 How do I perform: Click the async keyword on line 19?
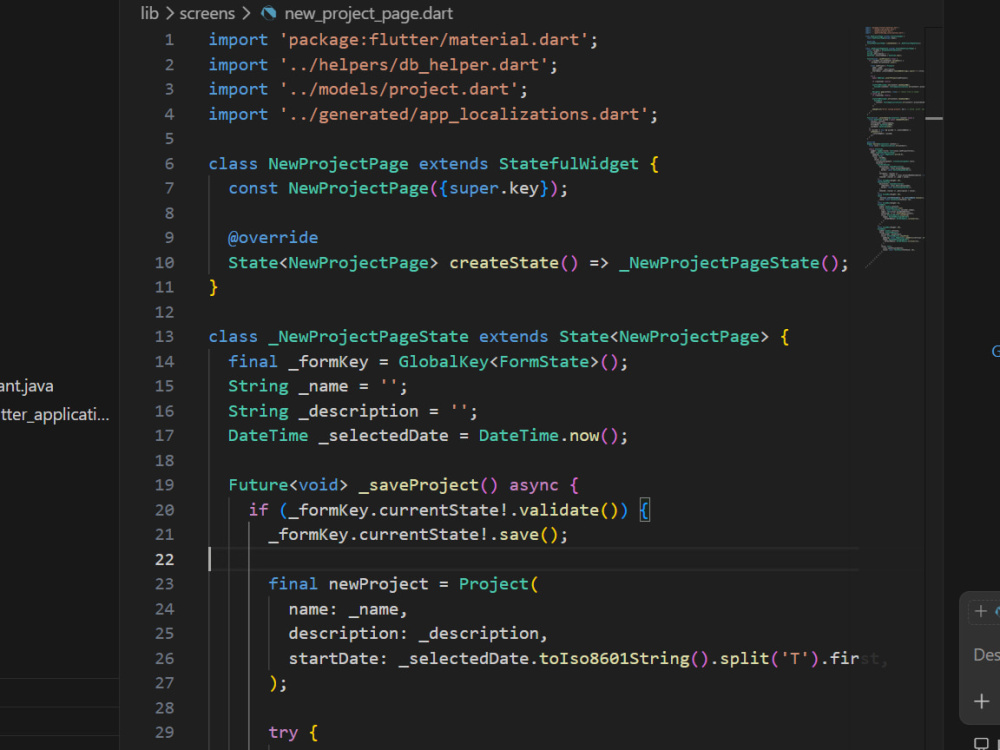click(x=533, y=485)
